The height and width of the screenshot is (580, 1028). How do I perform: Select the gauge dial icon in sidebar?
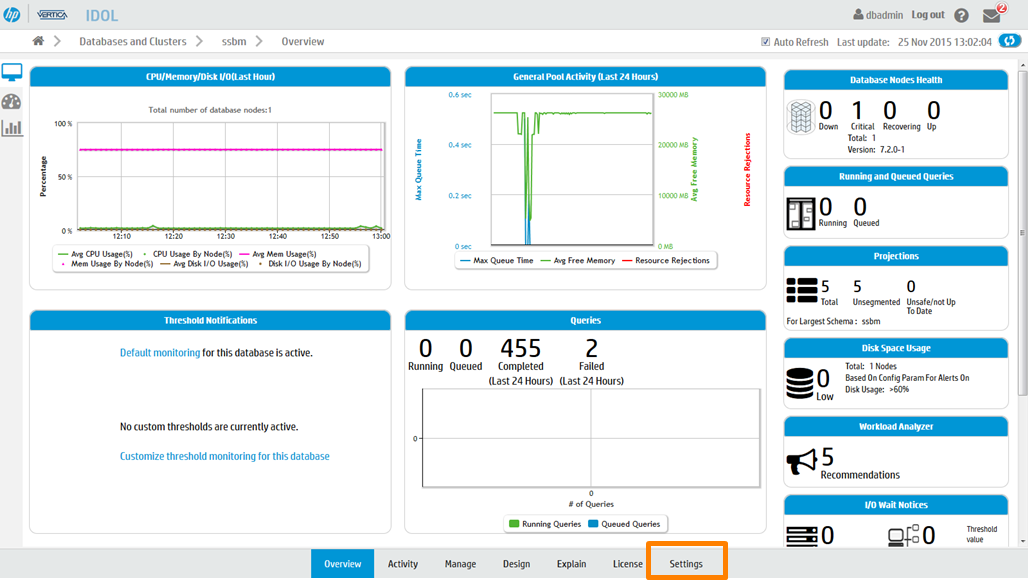(x=12, y=101)
